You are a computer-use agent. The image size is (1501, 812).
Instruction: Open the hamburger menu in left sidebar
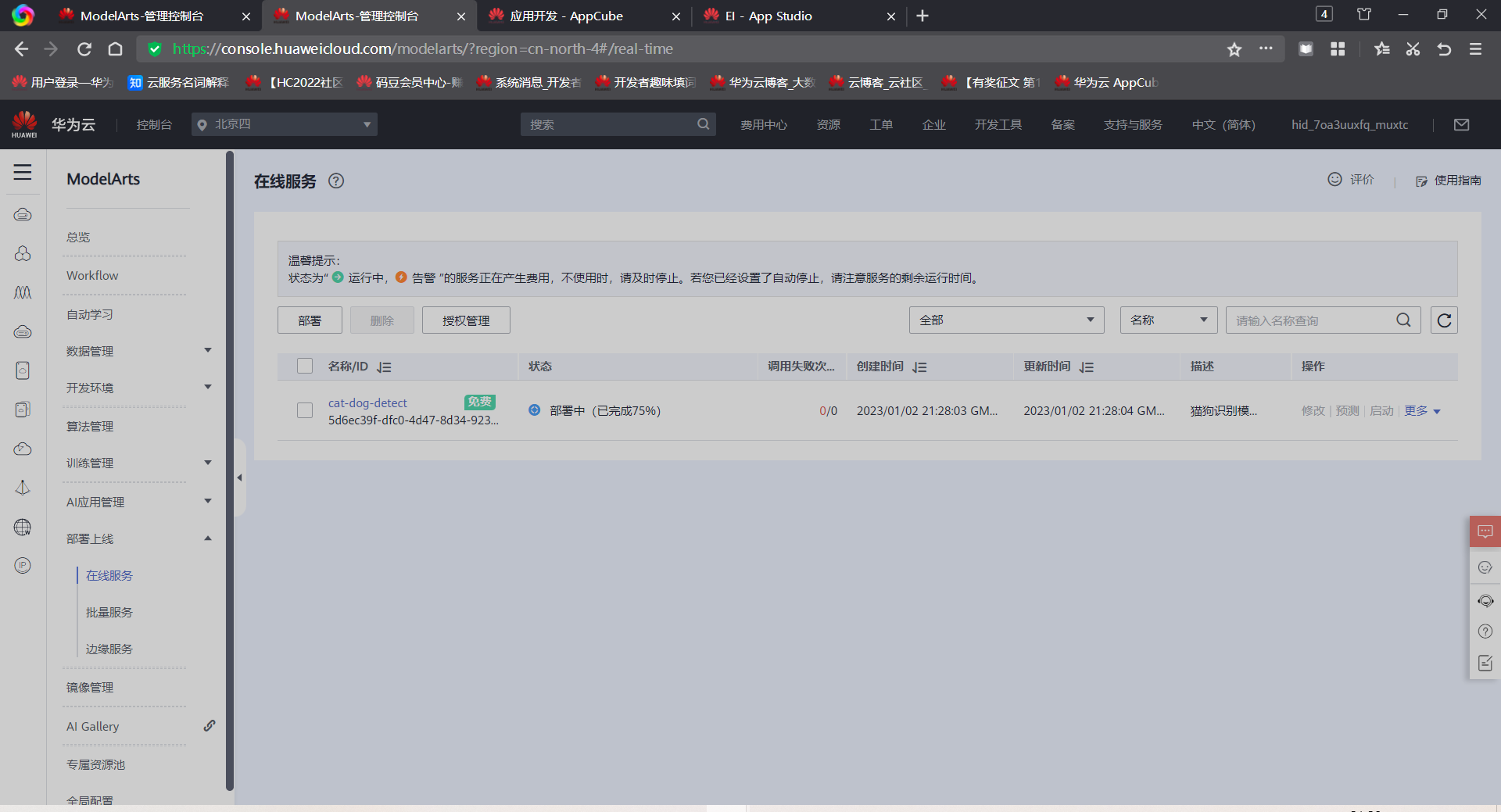pyautogui.click(x=23, y=172)
